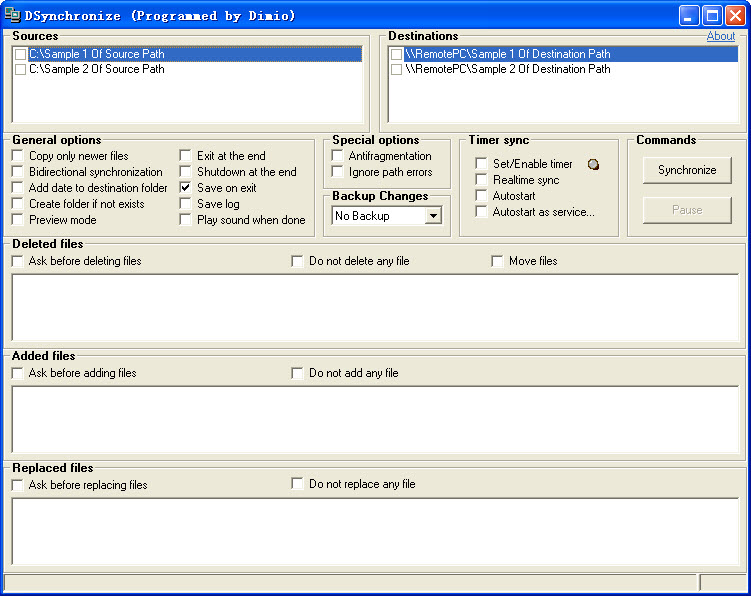Viewport: 751px width, 596px height.
Task: Tick checkbox for Sample 1 source path
Action: (20, 54)
